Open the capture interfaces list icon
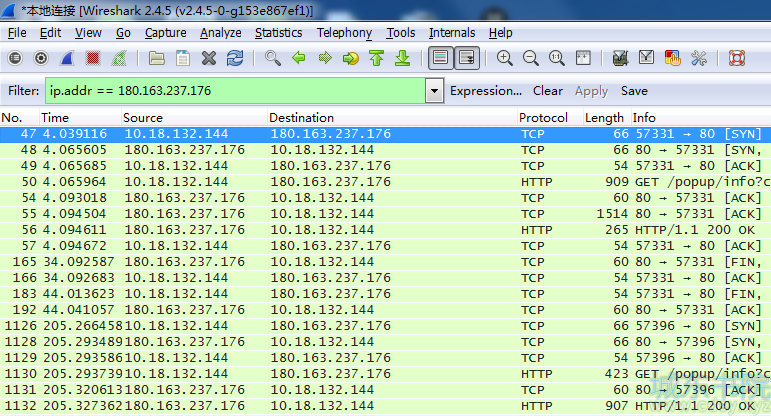Image resolution: width=771 pixels, height=416 pixels. tap(15, 59)
